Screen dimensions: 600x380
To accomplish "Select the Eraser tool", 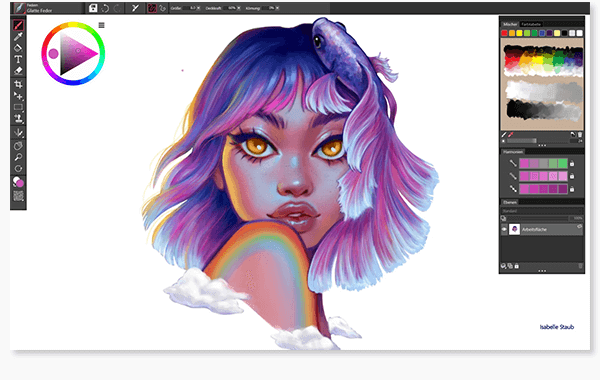I will click(x=18, y=70).
